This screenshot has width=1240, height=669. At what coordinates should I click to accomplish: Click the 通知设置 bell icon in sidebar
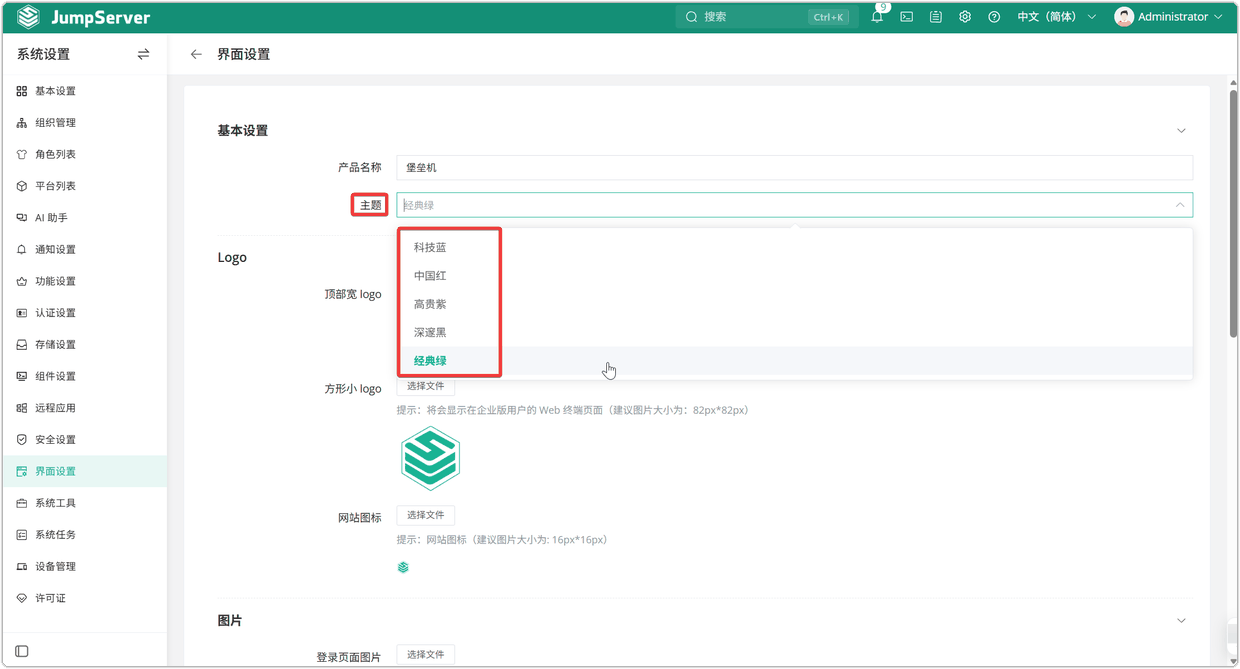(x=22, y=250)
